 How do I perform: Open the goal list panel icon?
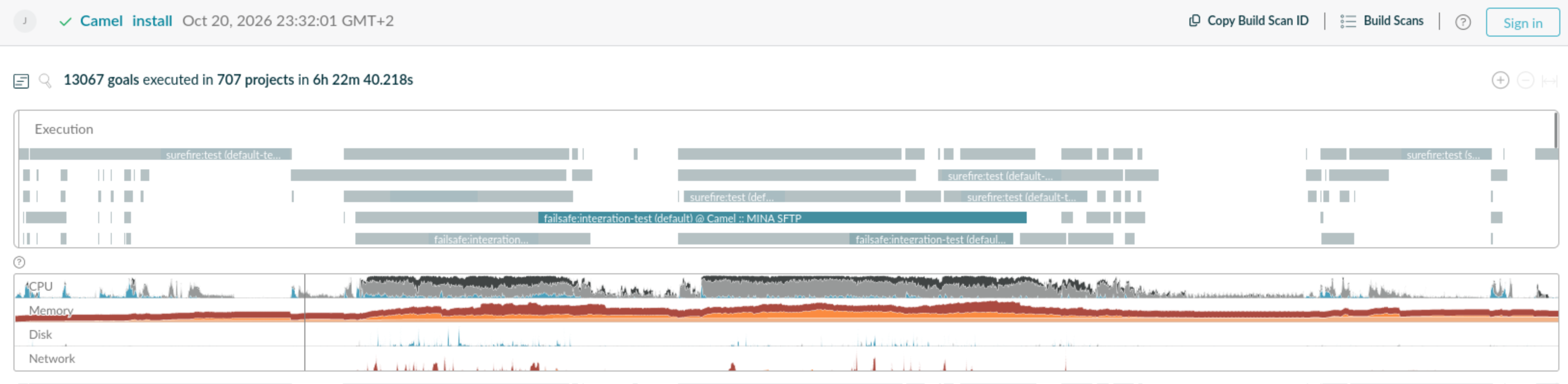[21, 81]
